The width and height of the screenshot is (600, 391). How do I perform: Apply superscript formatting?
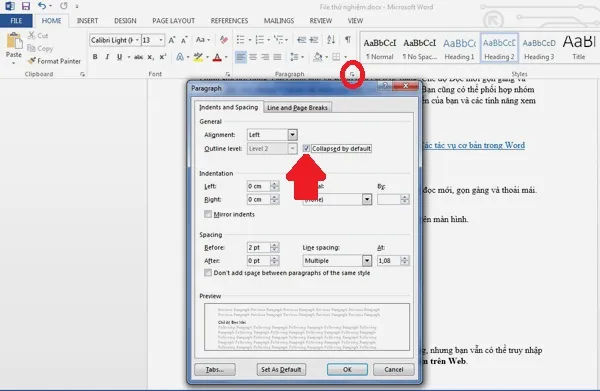(163, 57)
